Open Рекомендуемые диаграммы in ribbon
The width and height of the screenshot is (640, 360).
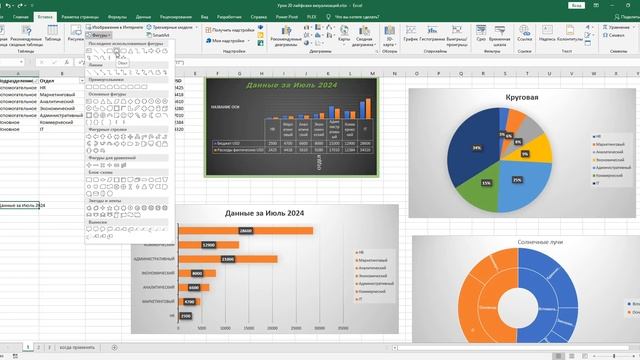[286, 36]
